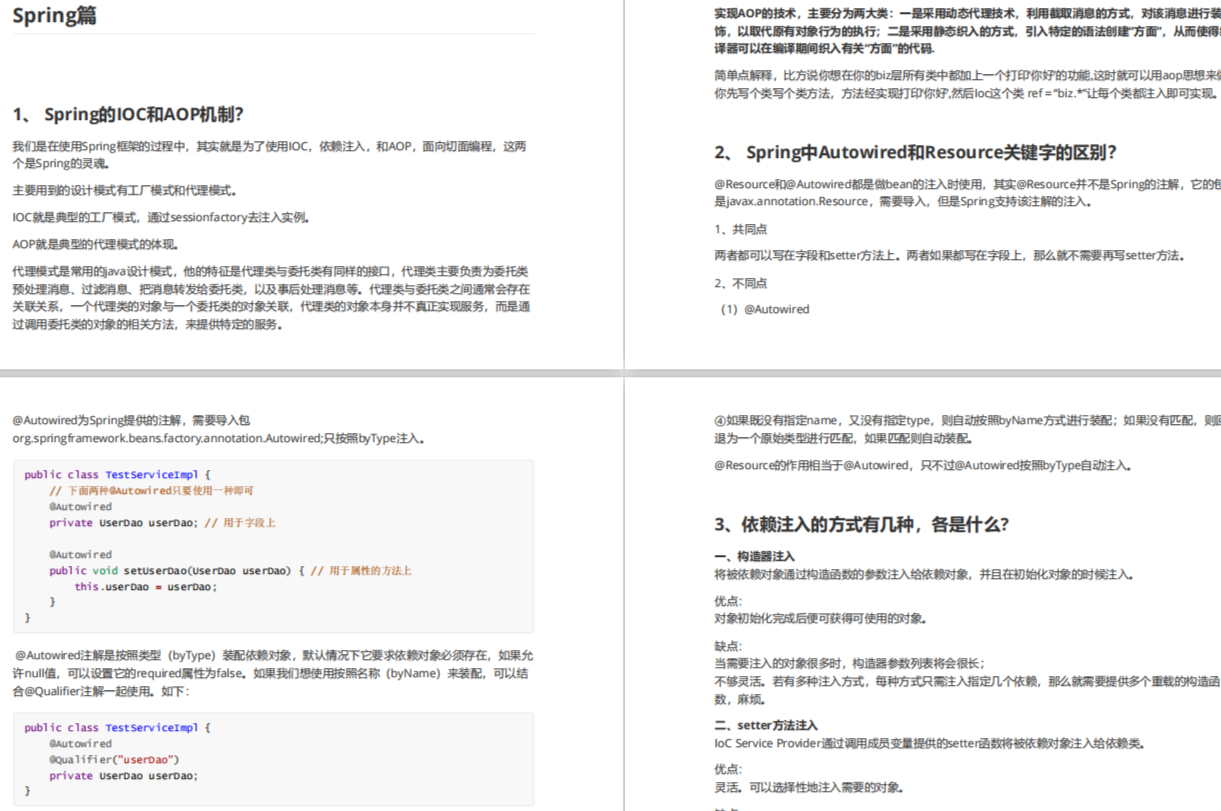This screenshot has height=811, width=1221.
Task: Click paragraph starting "@Resource和@Autowired都是做bean的注入时使用"
Action: pos(967,193)
